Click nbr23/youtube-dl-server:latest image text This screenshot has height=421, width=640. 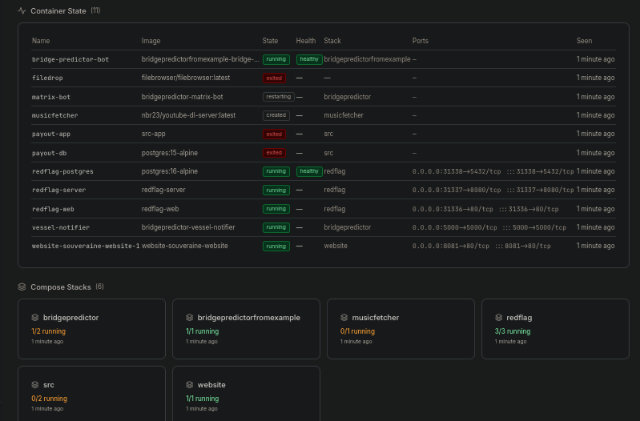click(x=189, y=115)
